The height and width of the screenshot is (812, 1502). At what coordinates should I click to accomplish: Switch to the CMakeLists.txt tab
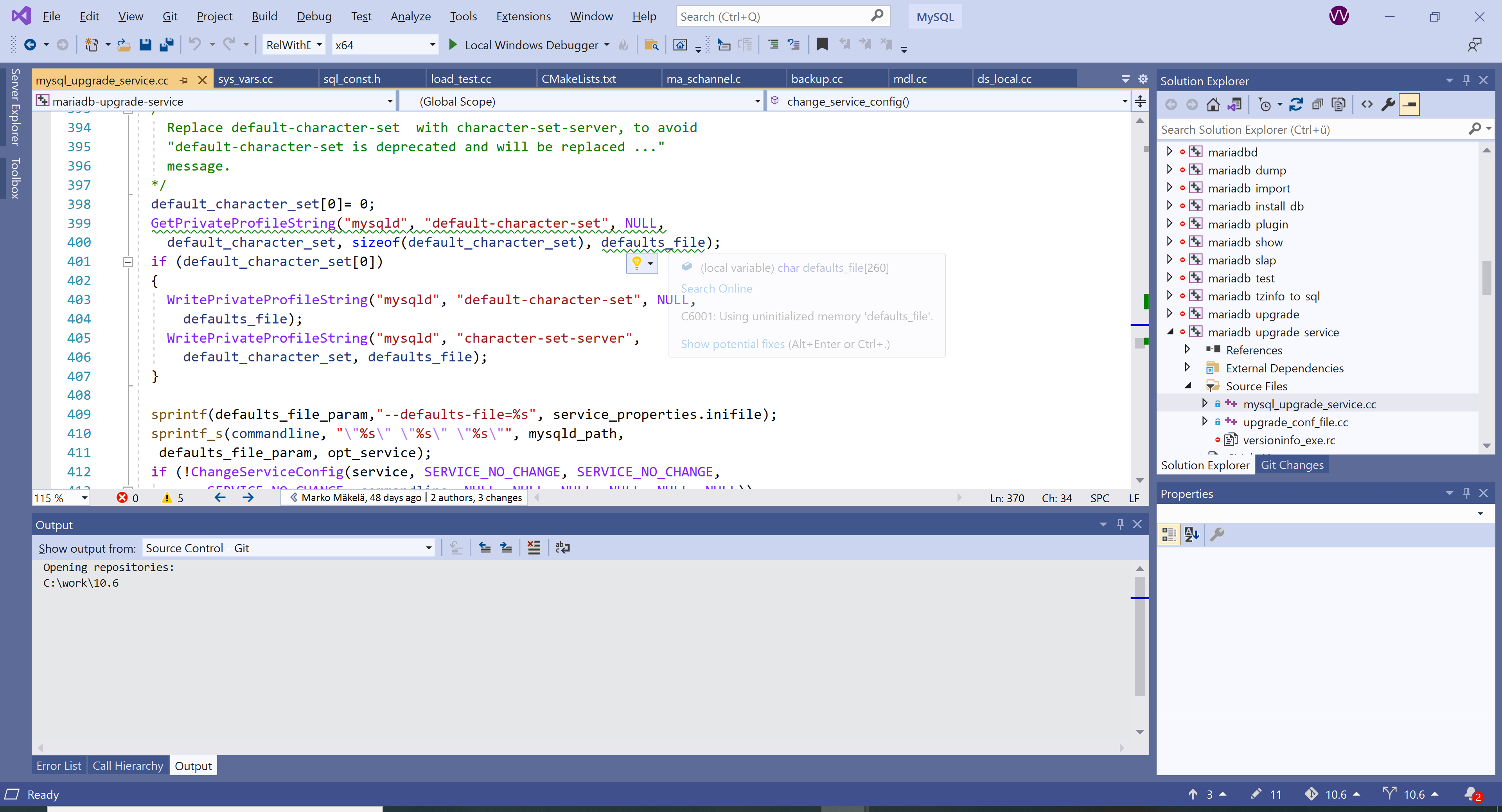click(x=579, y=79)
